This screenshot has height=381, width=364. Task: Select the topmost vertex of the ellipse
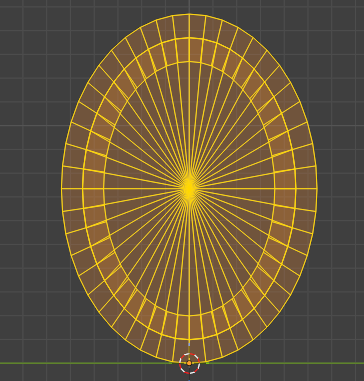pos(189,14)
